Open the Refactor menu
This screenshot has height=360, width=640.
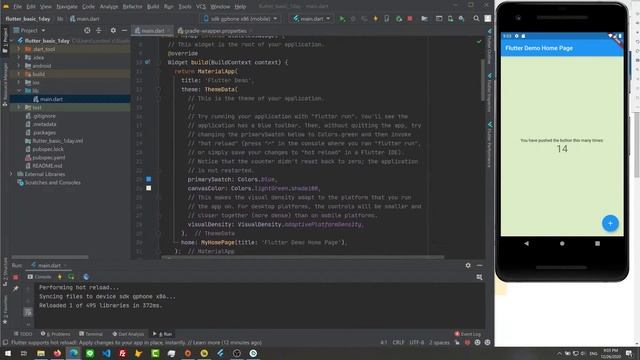(133, 7)
